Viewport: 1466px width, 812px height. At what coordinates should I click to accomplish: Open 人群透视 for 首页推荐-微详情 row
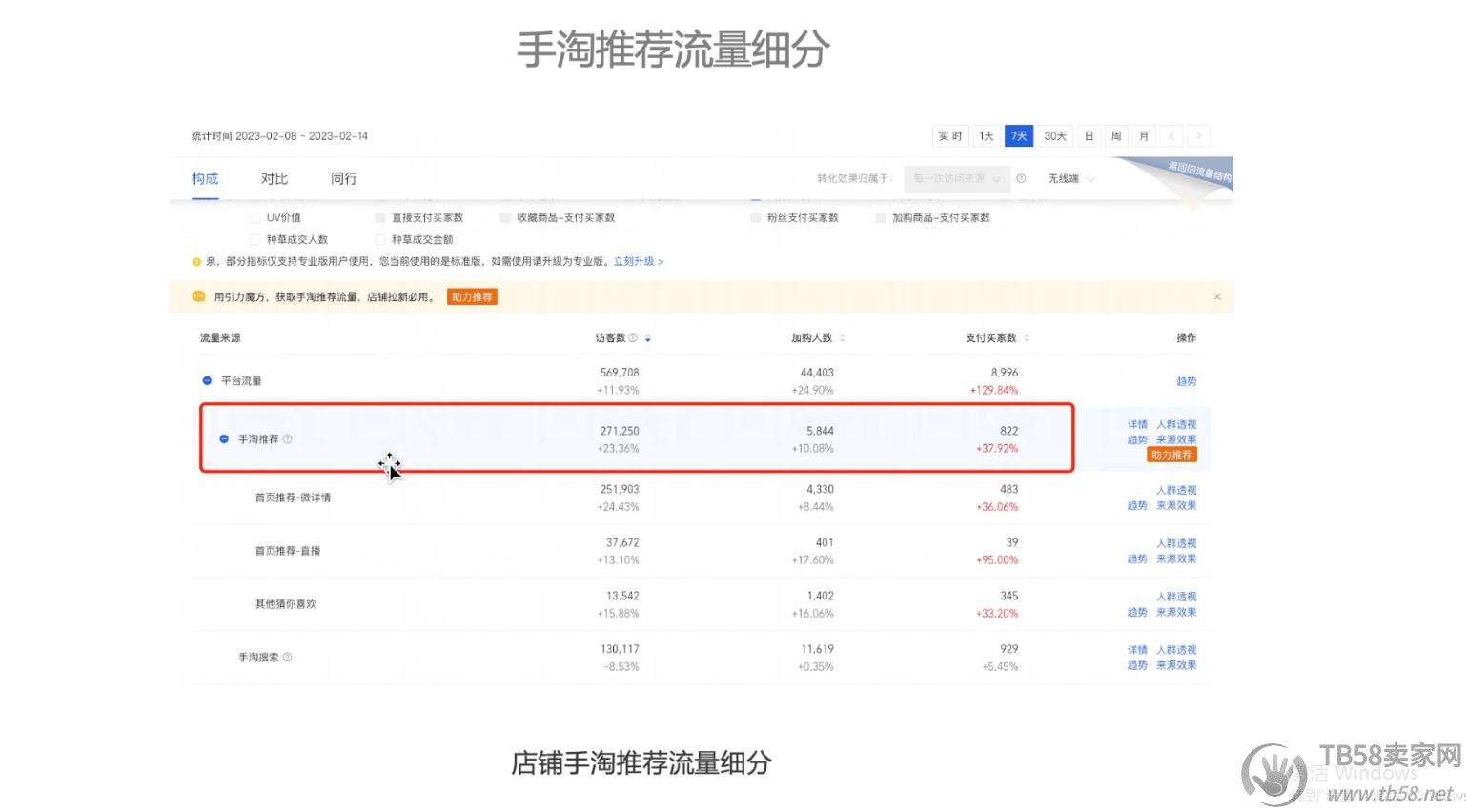click(x=1176, y=491)
